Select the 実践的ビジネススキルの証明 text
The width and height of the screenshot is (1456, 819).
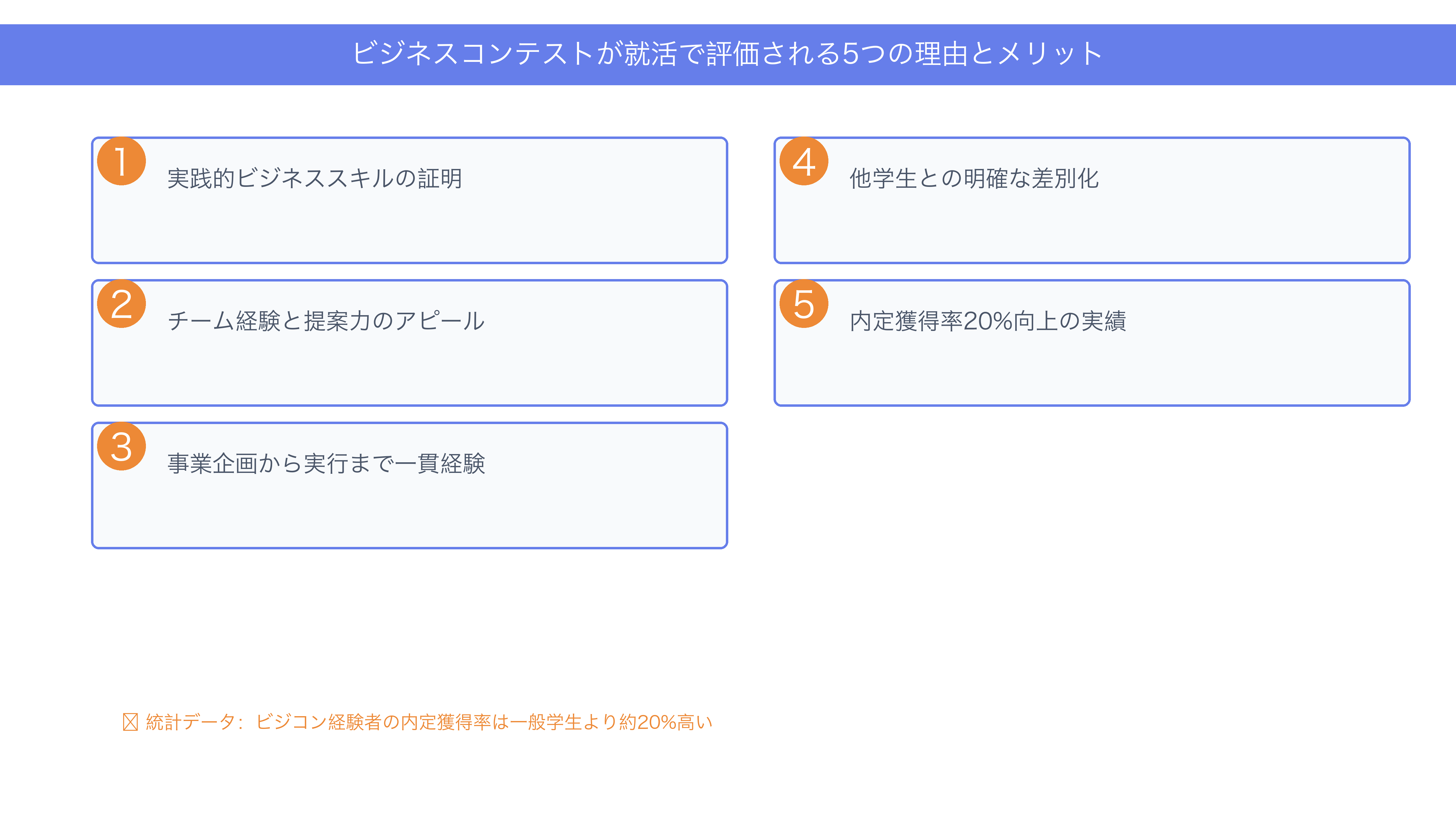tap(315, 179)
